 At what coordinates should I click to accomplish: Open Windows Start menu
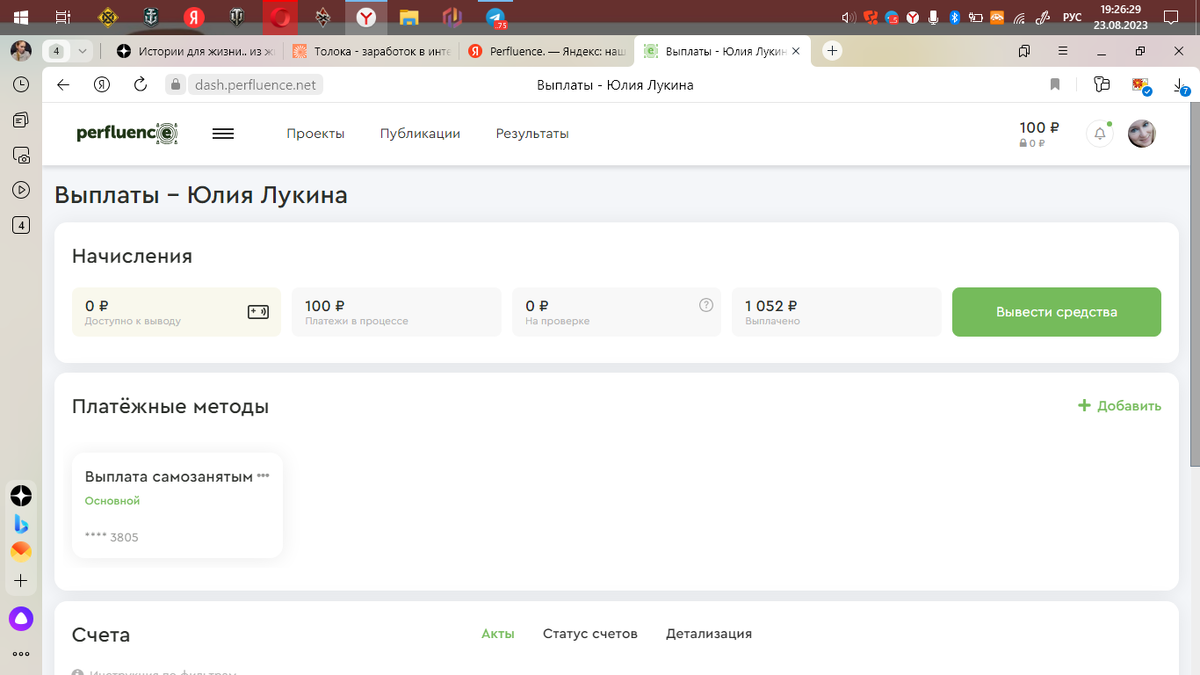20,17
